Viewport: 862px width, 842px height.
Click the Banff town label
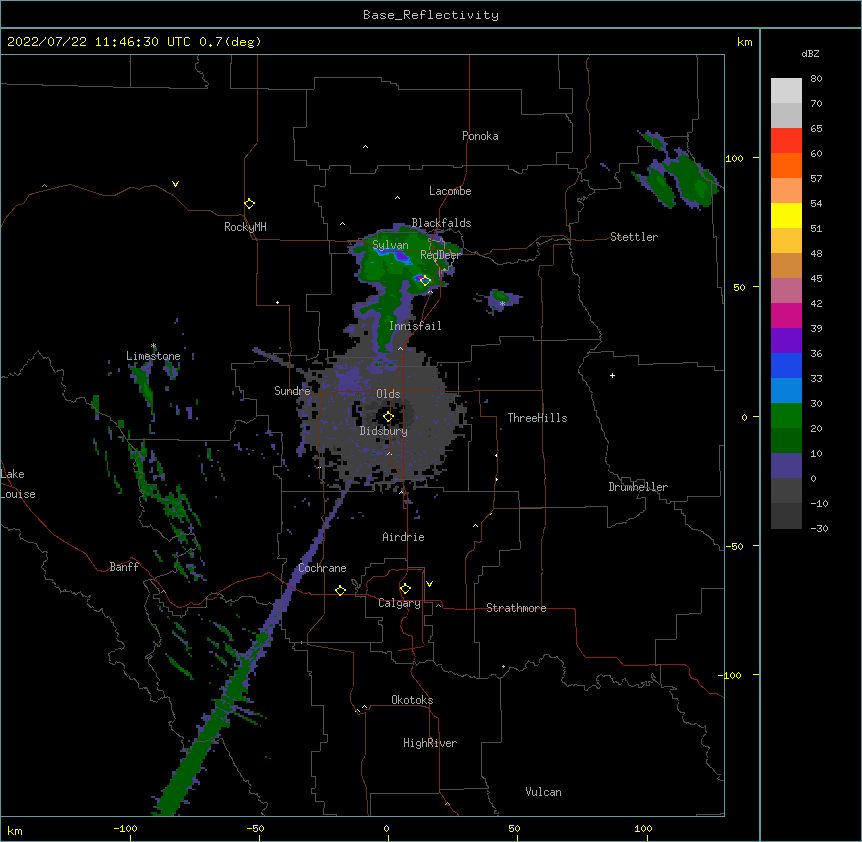click(124, 567)
